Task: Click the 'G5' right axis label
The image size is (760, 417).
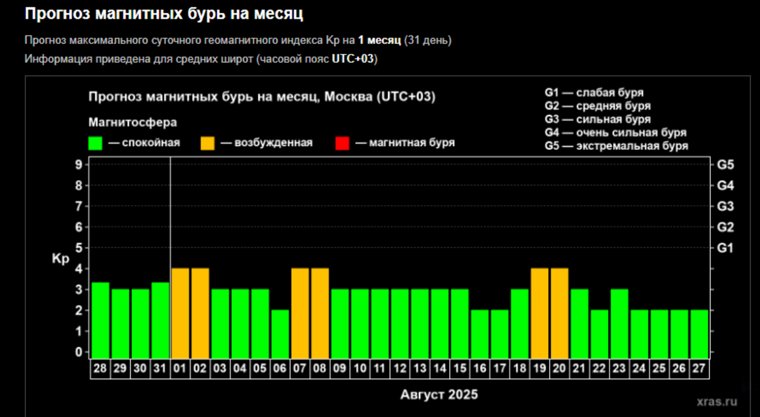Action: (725, 165)
